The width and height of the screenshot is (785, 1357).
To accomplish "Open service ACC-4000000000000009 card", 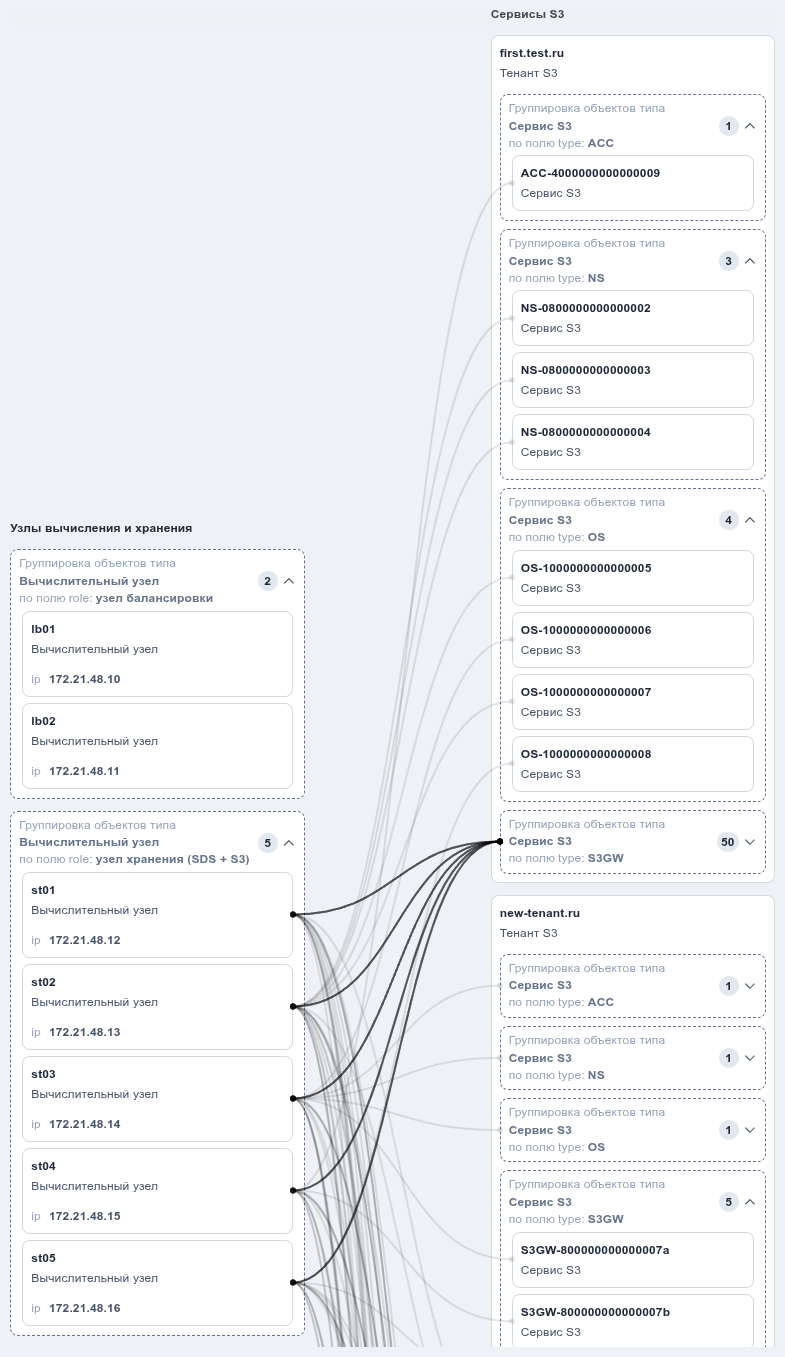I will [633, 183].
